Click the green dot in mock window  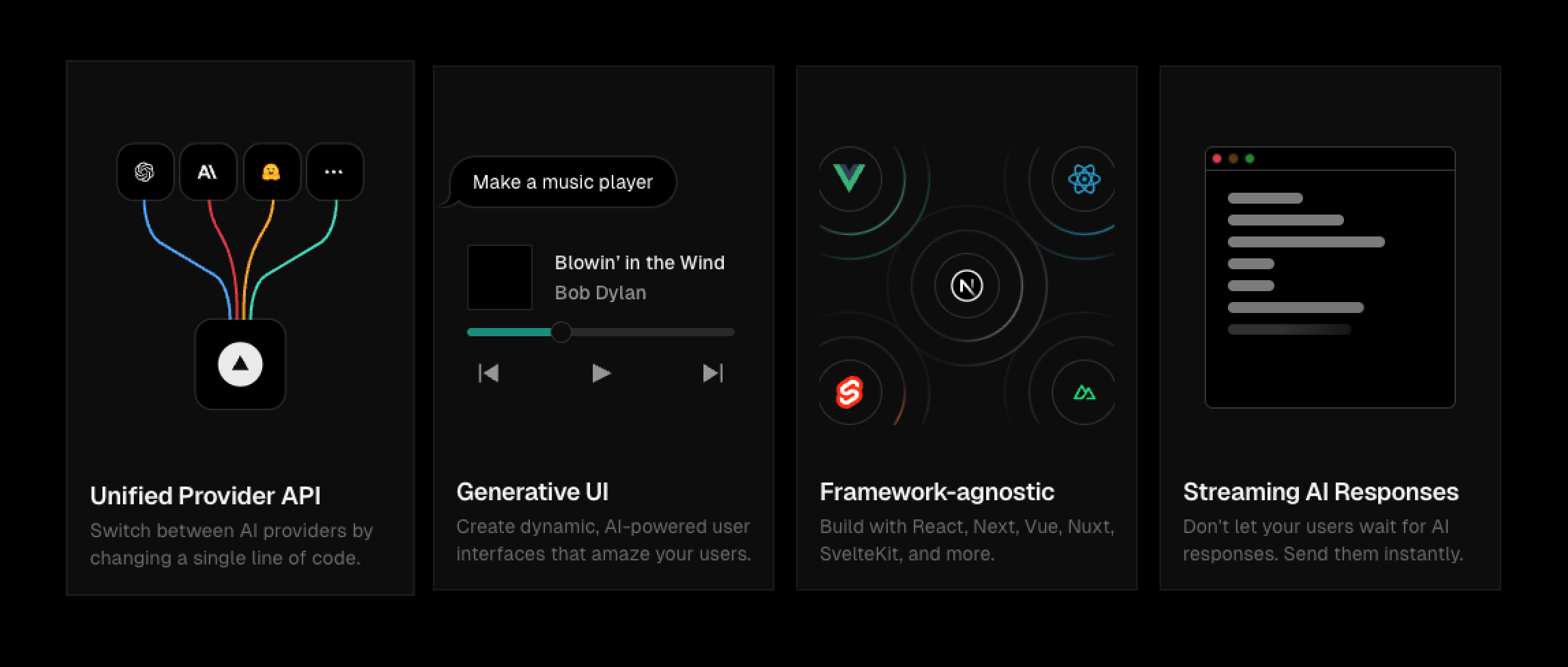(x=1250, y=159)
